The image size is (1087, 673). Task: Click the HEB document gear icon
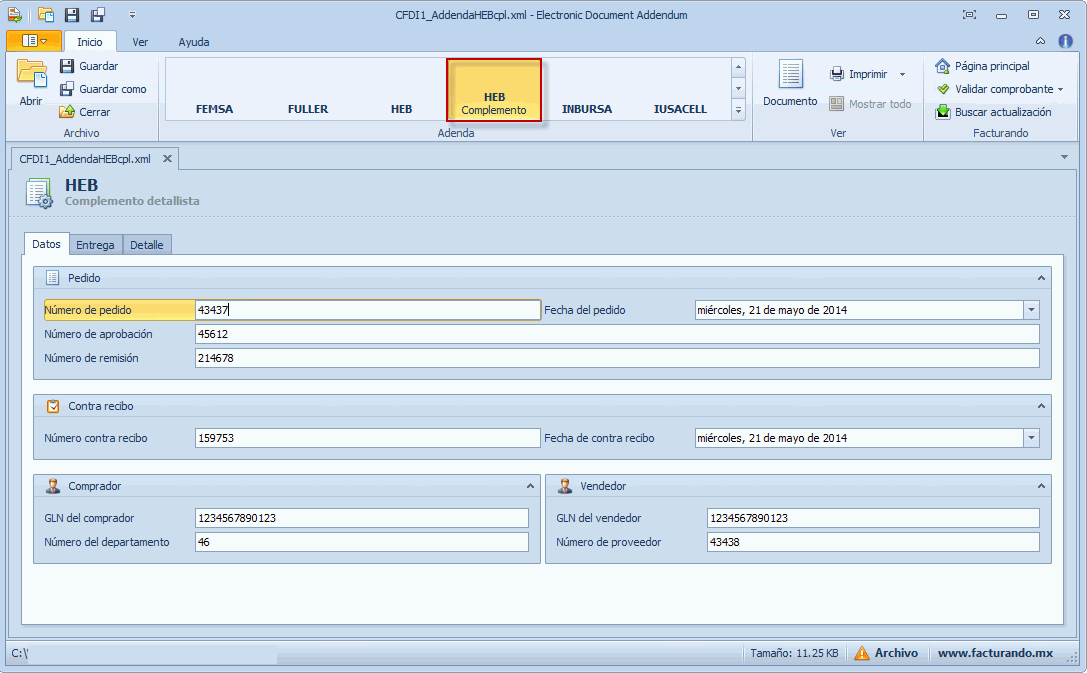(39, 193)
